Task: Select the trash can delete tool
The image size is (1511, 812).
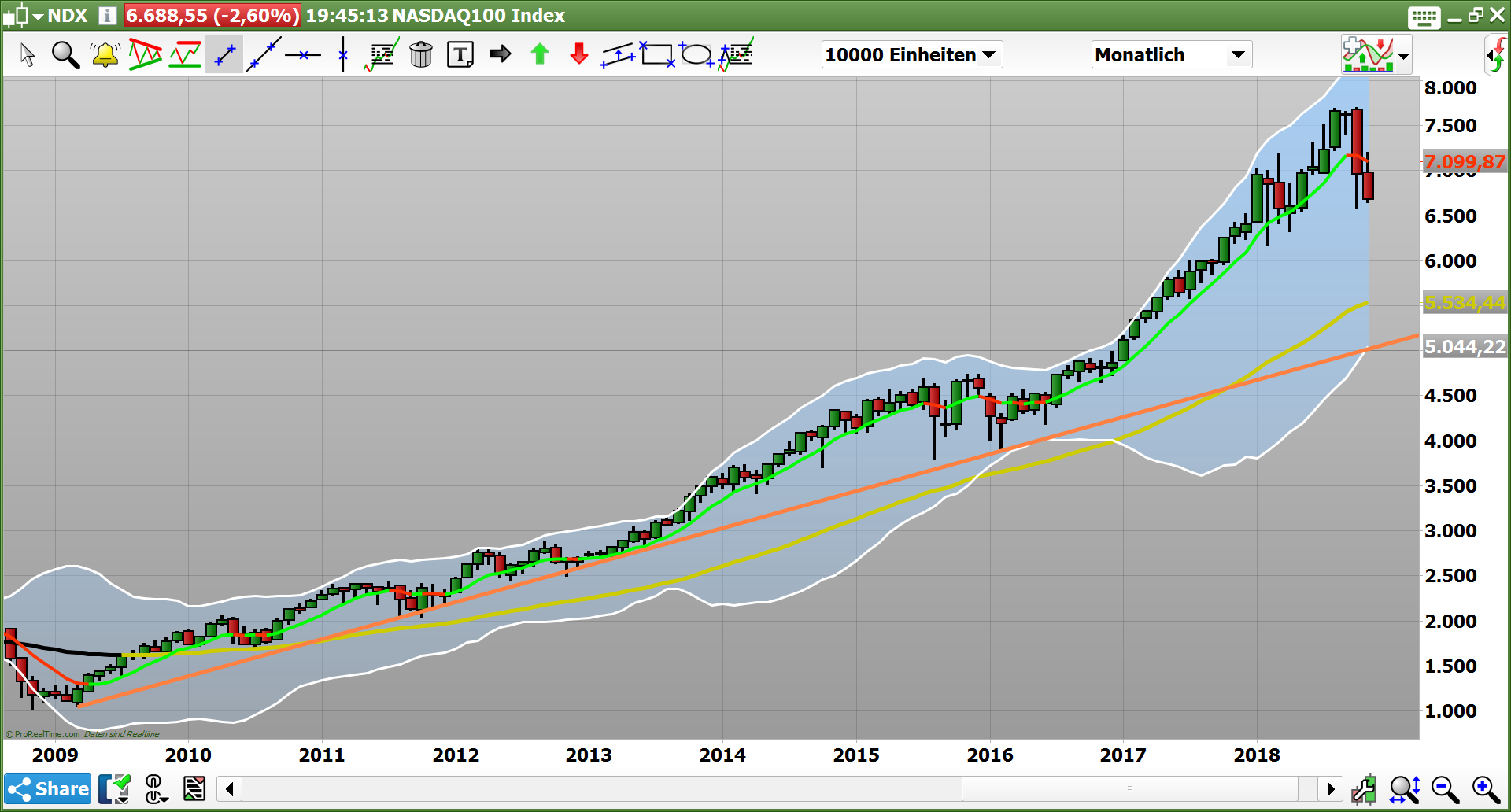Action: coord(421,55)
